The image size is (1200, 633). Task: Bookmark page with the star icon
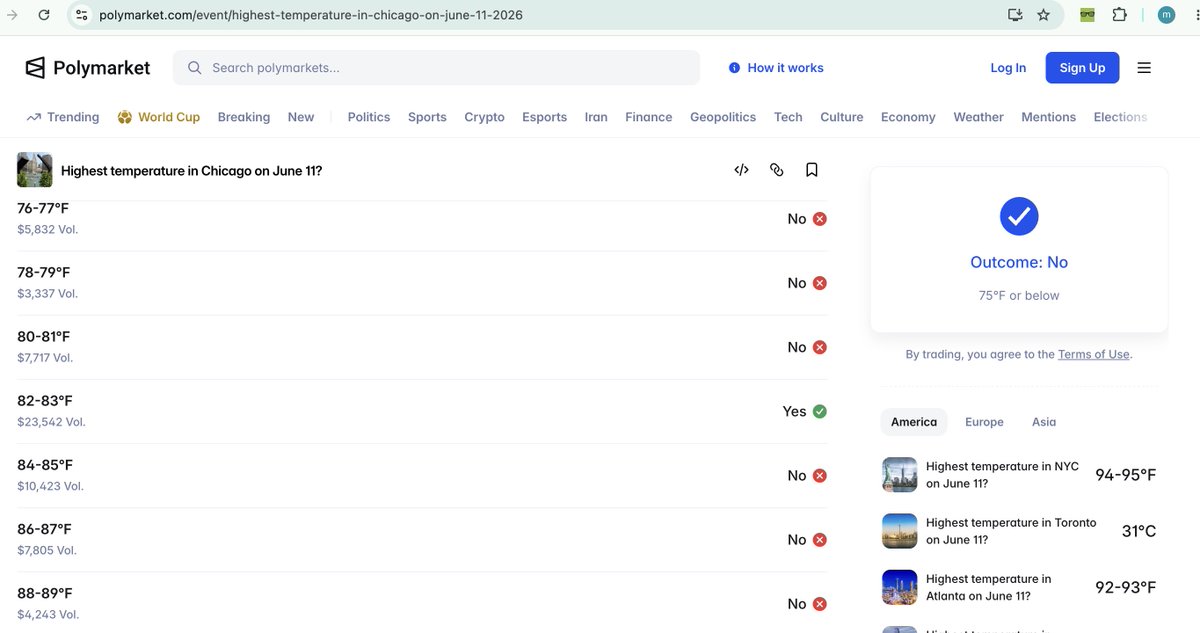[x=1044, y=15]
